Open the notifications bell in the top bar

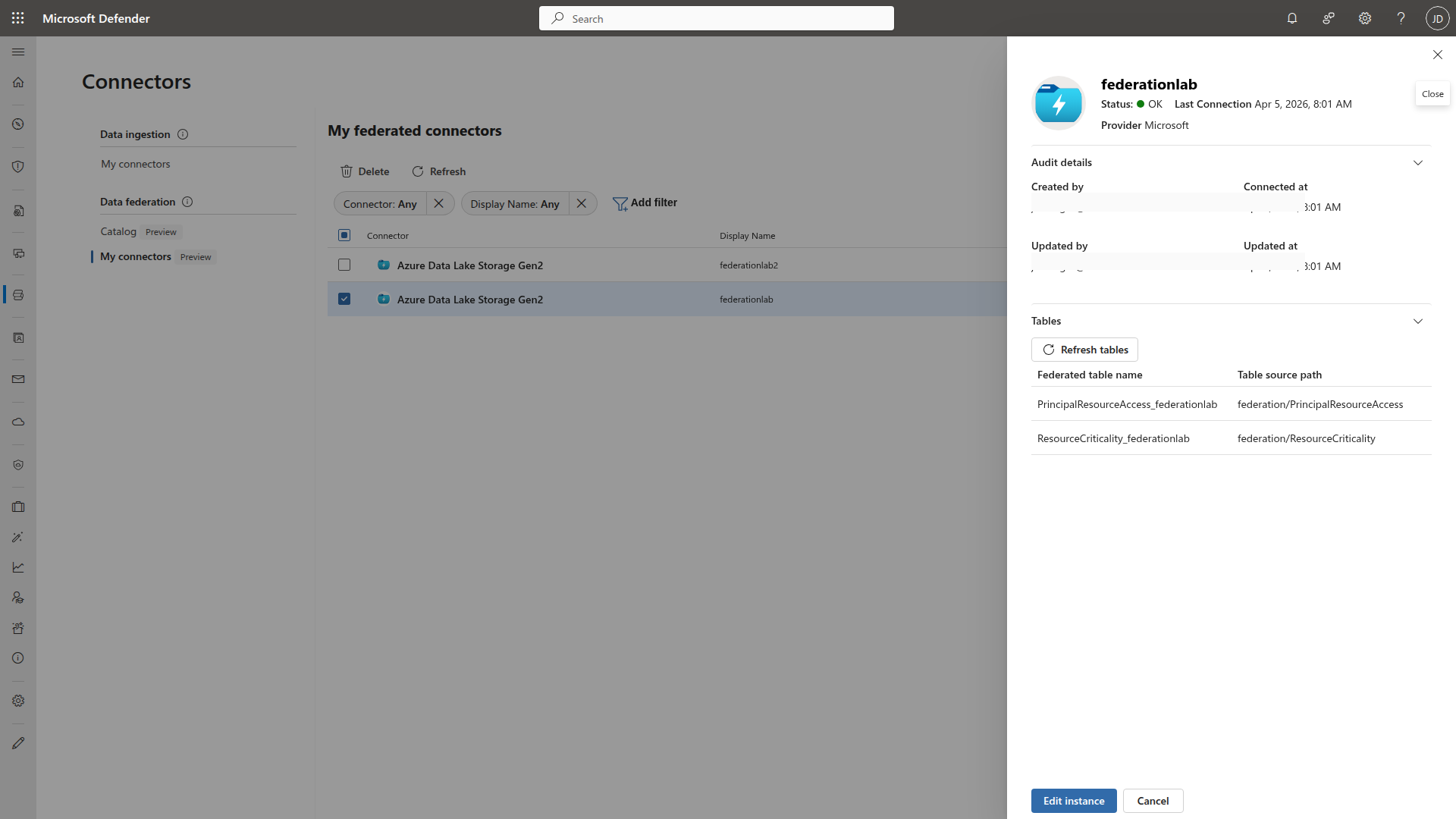[1292, 18]
